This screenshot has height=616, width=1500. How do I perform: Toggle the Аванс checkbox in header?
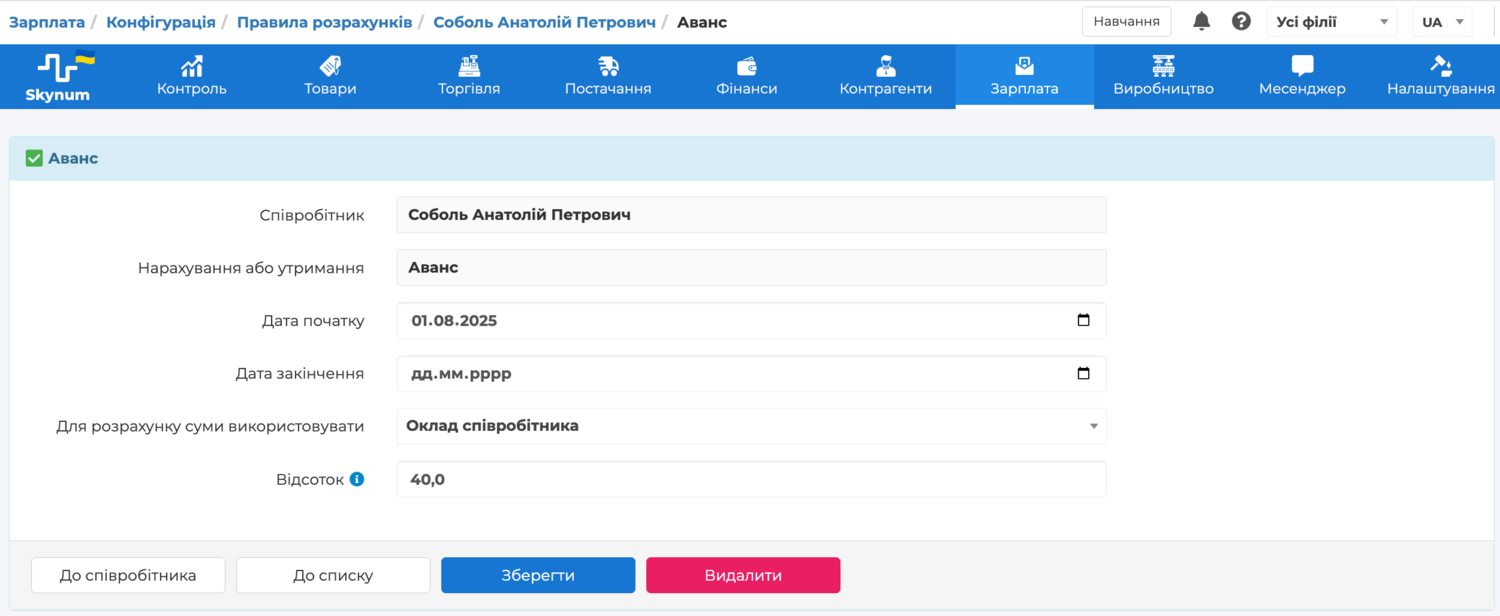click(x=34, y=158)
